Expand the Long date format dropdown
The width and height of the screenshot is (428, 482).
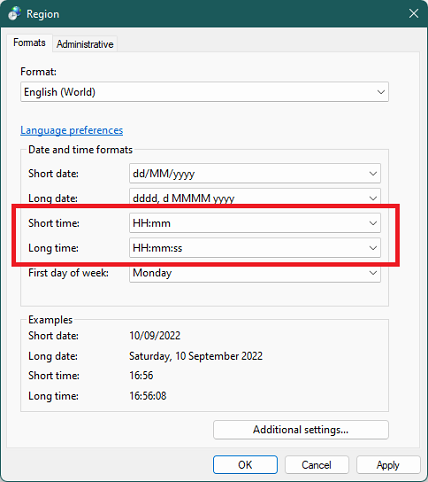(x=255, y=198)
